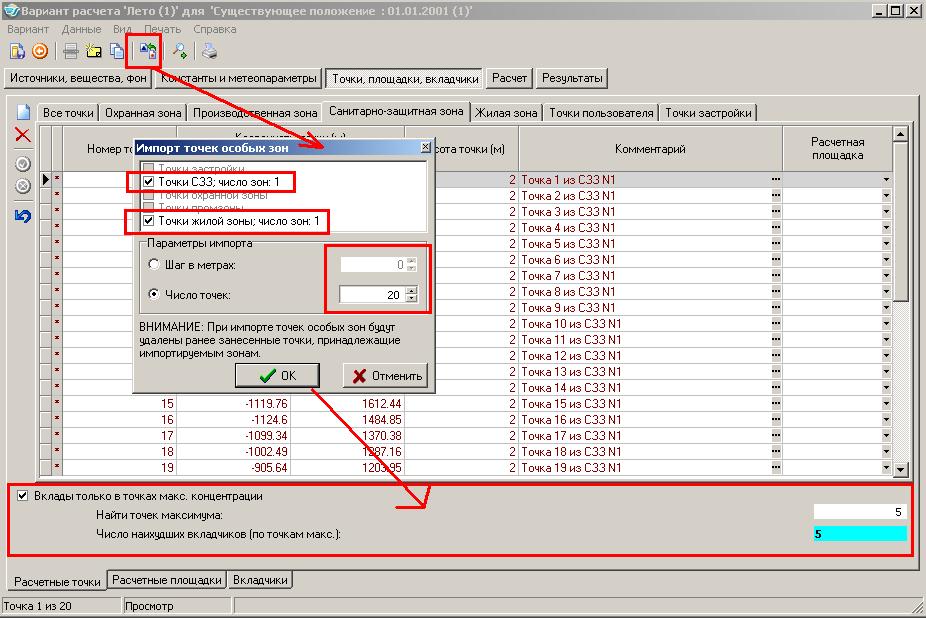Click the magnifier search icon in toolbar

[x=180, y=51]
